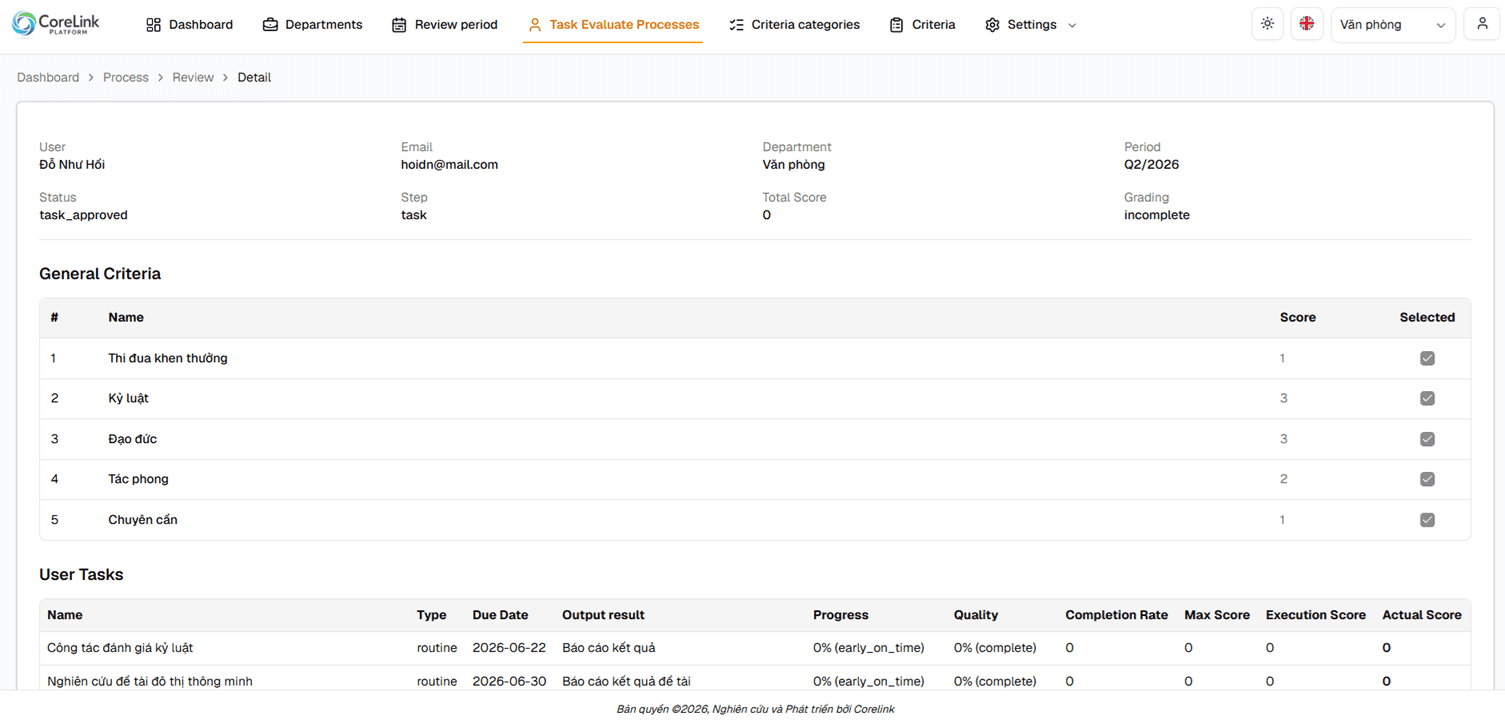Click the Task Evaluate Processes person icon

pyautogui.click(x=535, y=25)
